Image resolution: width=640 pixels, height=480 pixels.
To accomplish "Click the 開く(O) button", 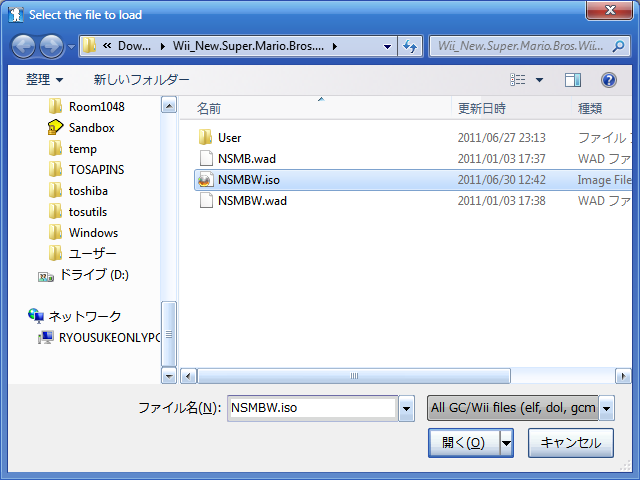I will coord(464,443).
